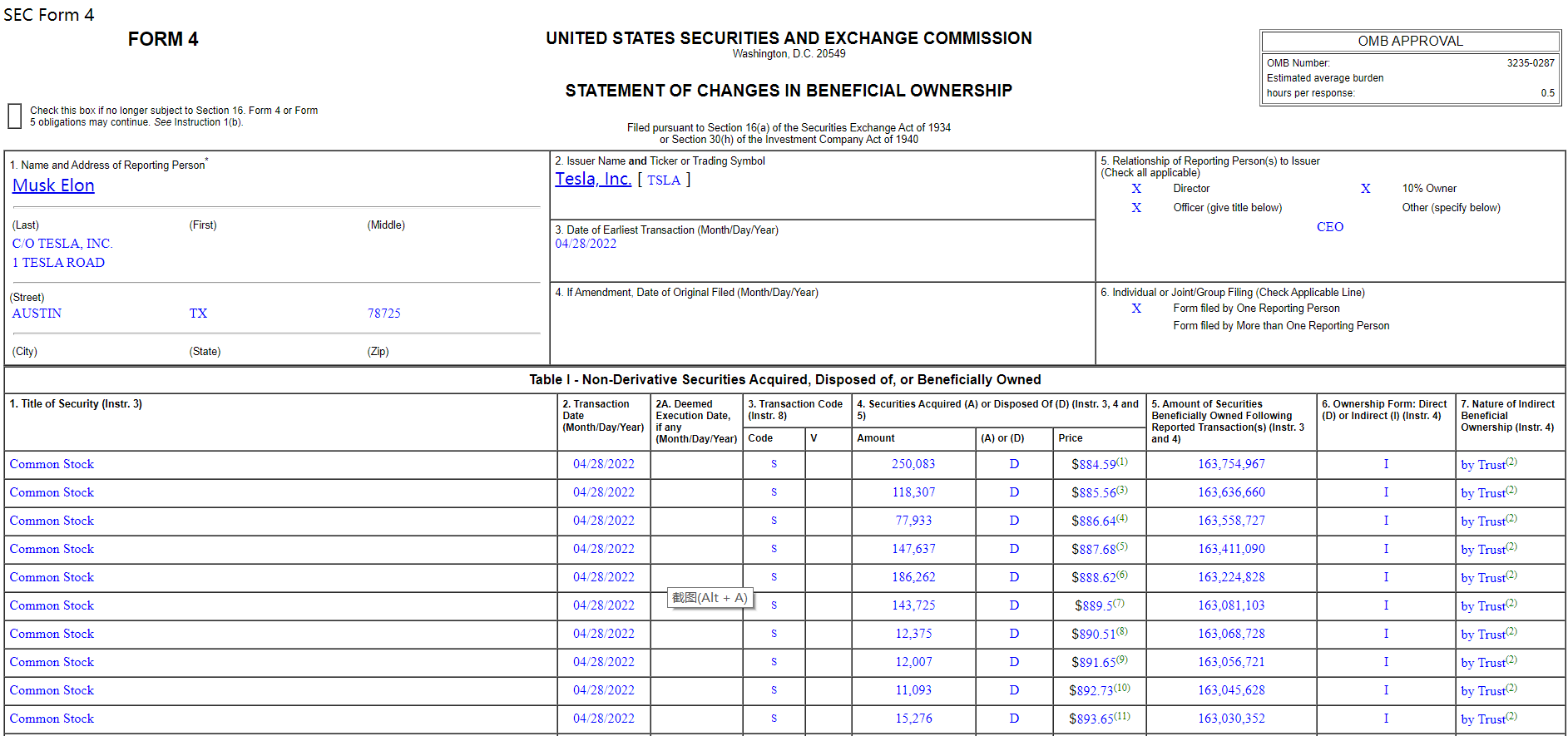Image resolution: width=1568 pixels, height=736 pixels.
Task: Toggle the Officer relationship X mark
Action: click(x=1136, y=208)
